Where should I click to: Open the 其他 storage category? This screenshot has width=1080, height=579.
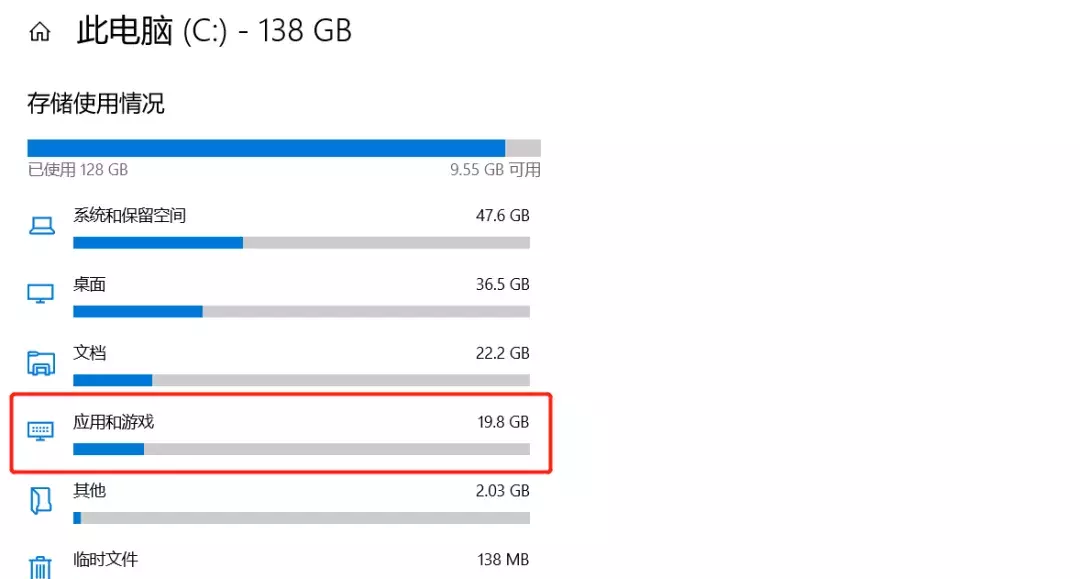pos(281,503)
